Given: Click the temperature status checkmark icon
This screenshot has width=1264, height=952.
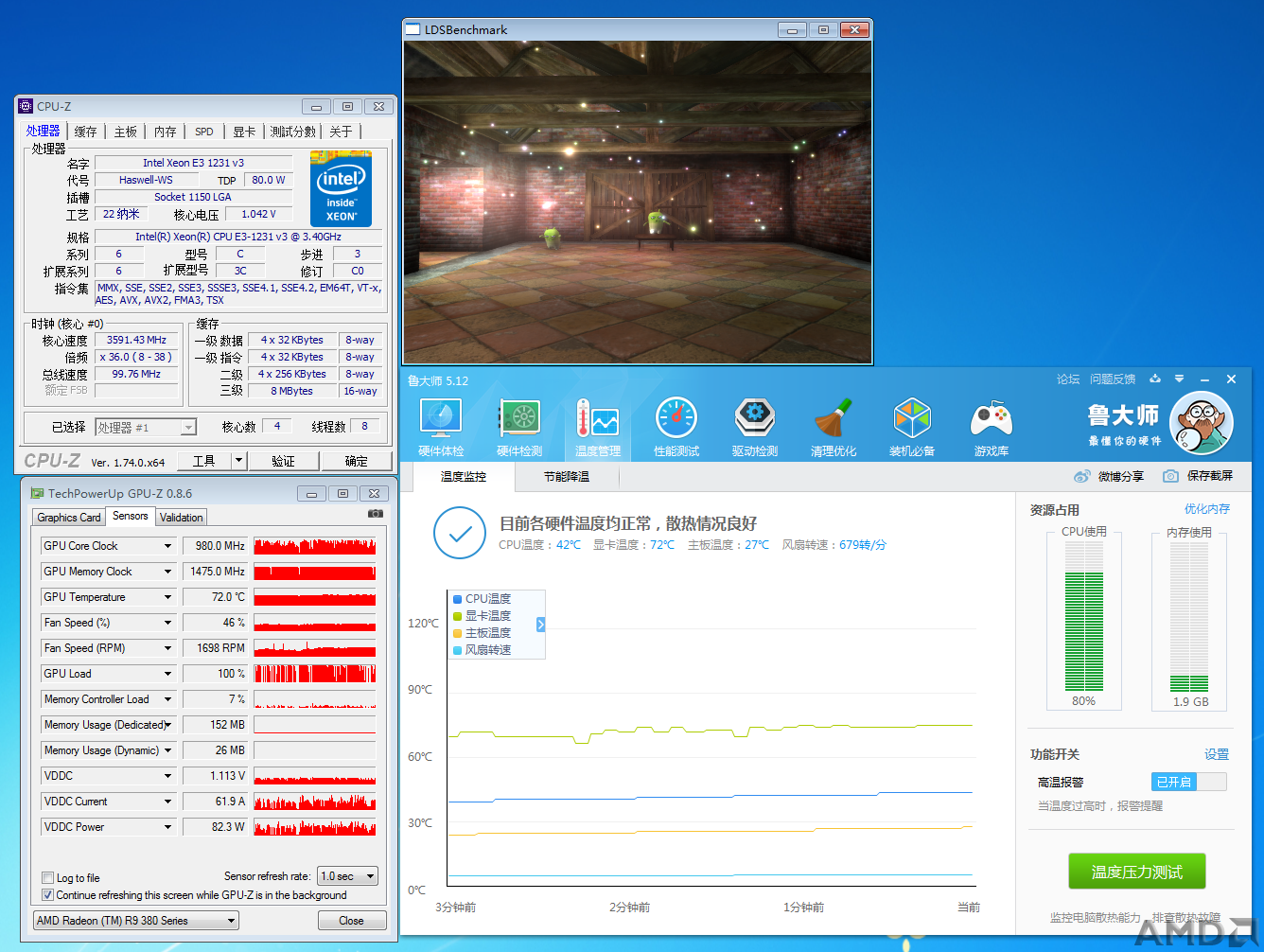Looking at the screenshot, I should (x=460, y=533).
